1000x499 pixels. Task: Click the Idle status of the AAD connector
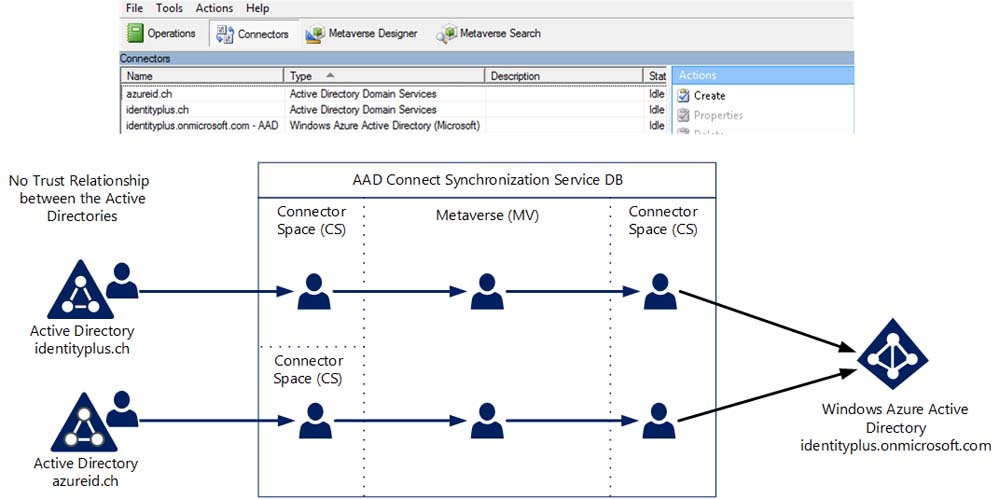point(656,126)
